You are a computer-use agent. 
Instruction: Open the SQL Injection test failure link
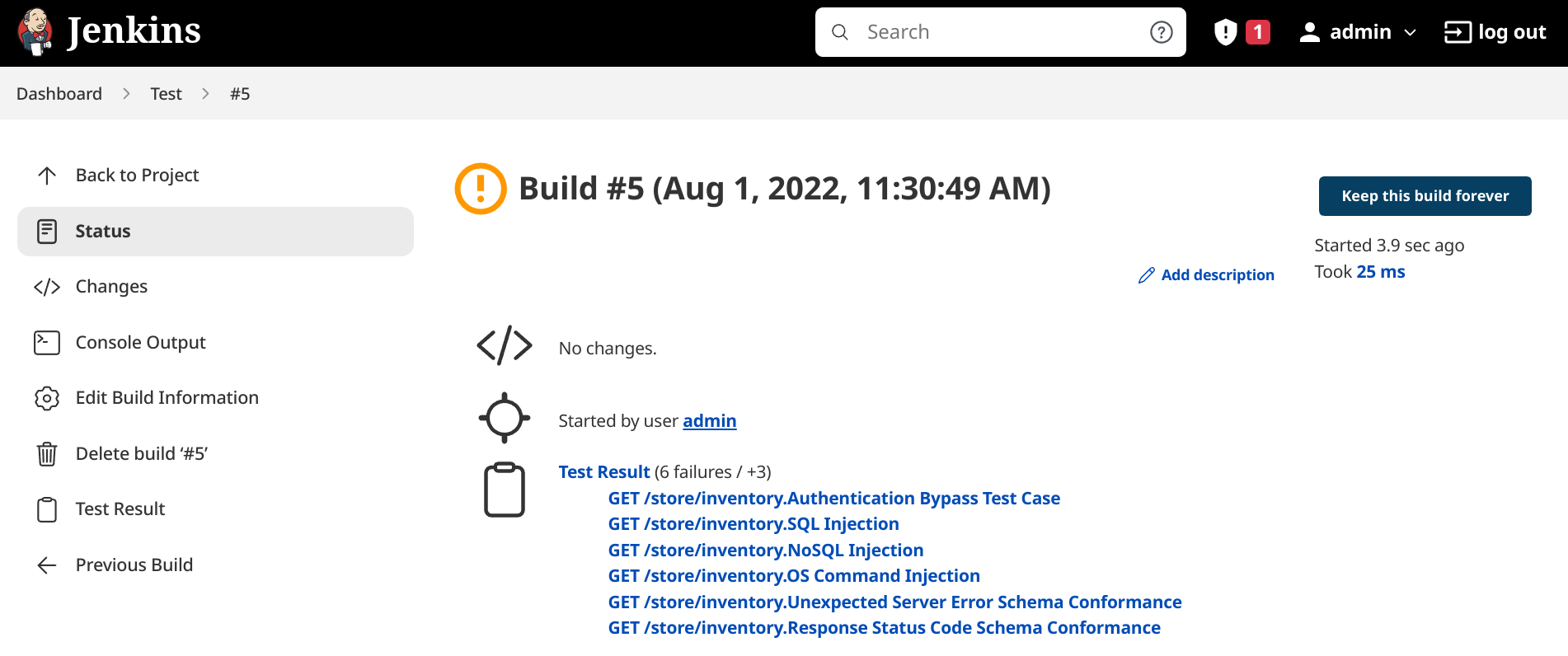(x=753, y=524)
